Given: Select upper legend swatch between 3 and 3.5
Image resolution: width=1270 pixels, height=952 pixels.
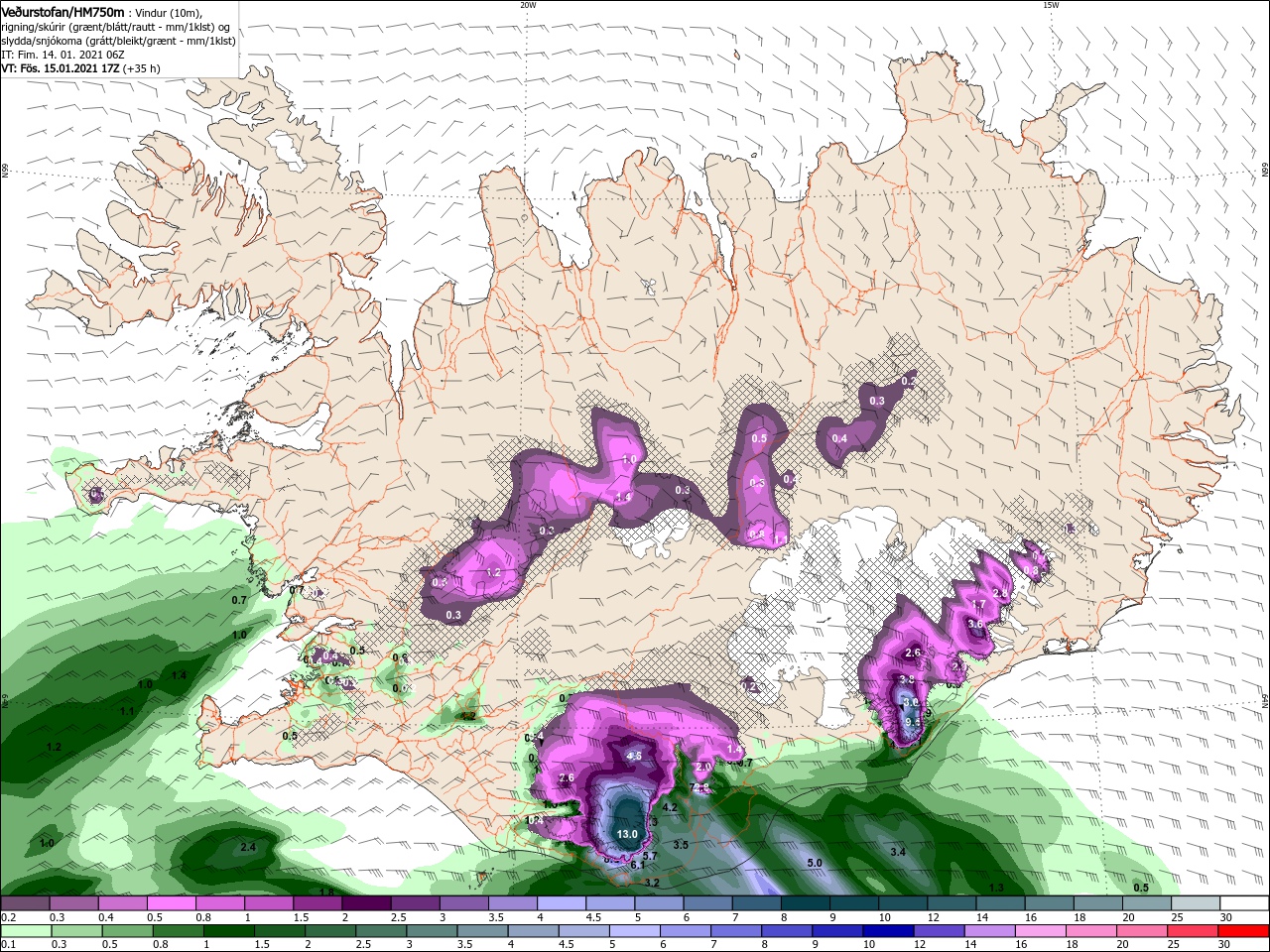Looking at the screenshot, I should 463,903.
